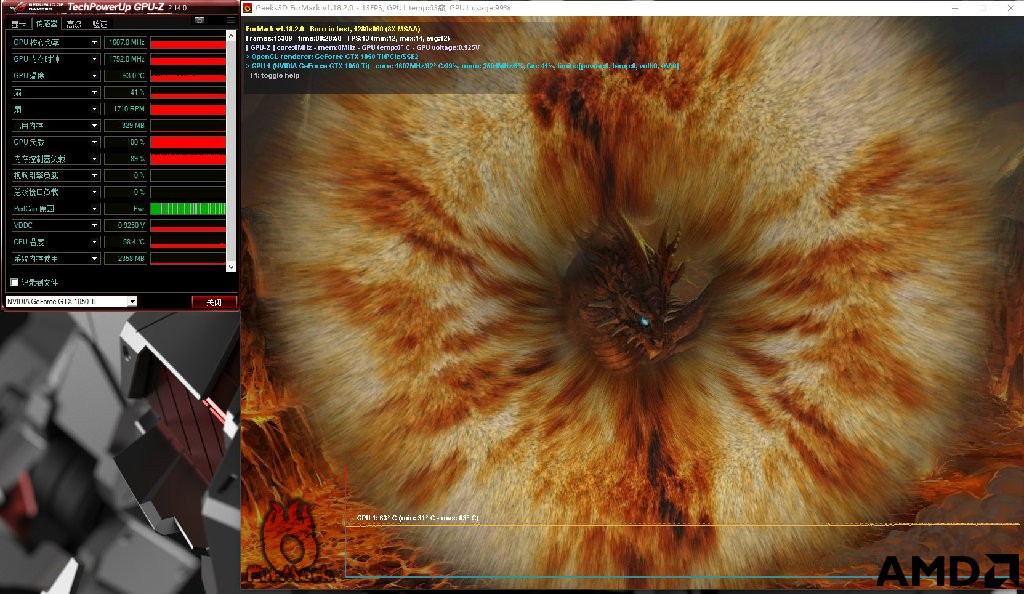Click the 0.9250 V VDDC value
Screen dimensions: 1024x594
(125, 225)
